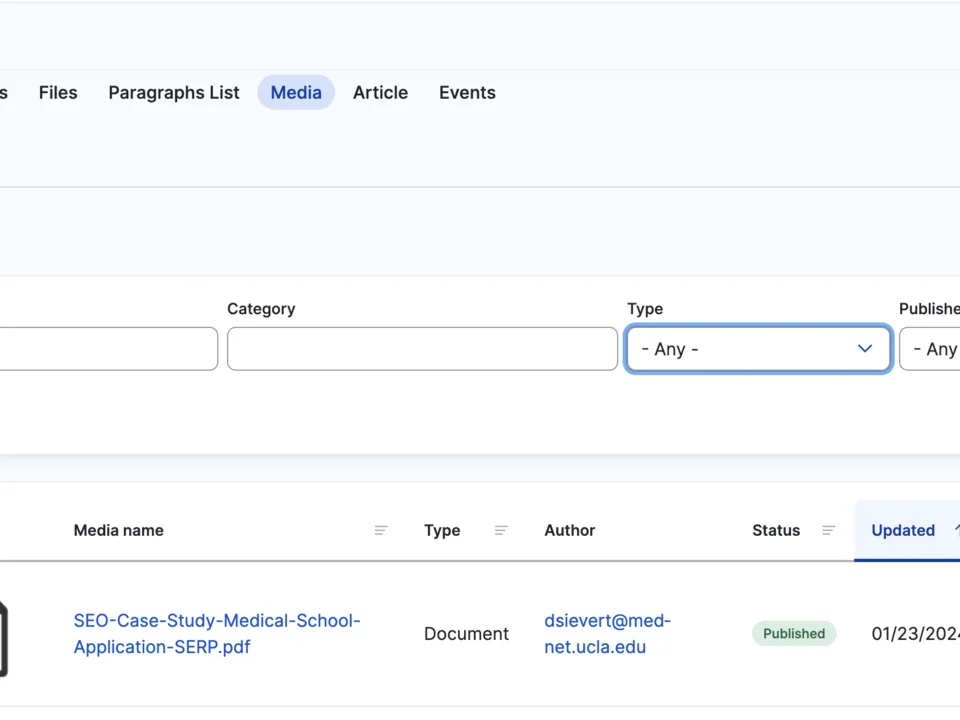Click inside the Category filter field

(x=421, y=348)
